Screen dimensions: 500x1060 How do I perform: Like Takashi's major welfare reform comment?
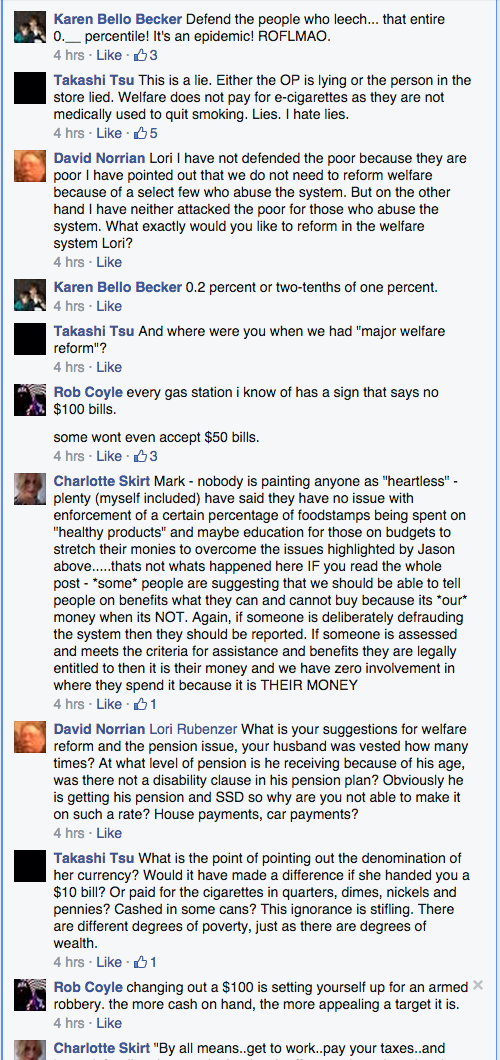click(x=109, y=367)
